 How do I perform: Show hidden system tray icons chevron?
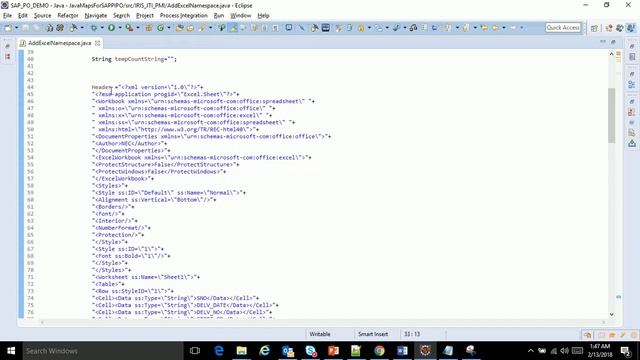(x=530, y=351)
